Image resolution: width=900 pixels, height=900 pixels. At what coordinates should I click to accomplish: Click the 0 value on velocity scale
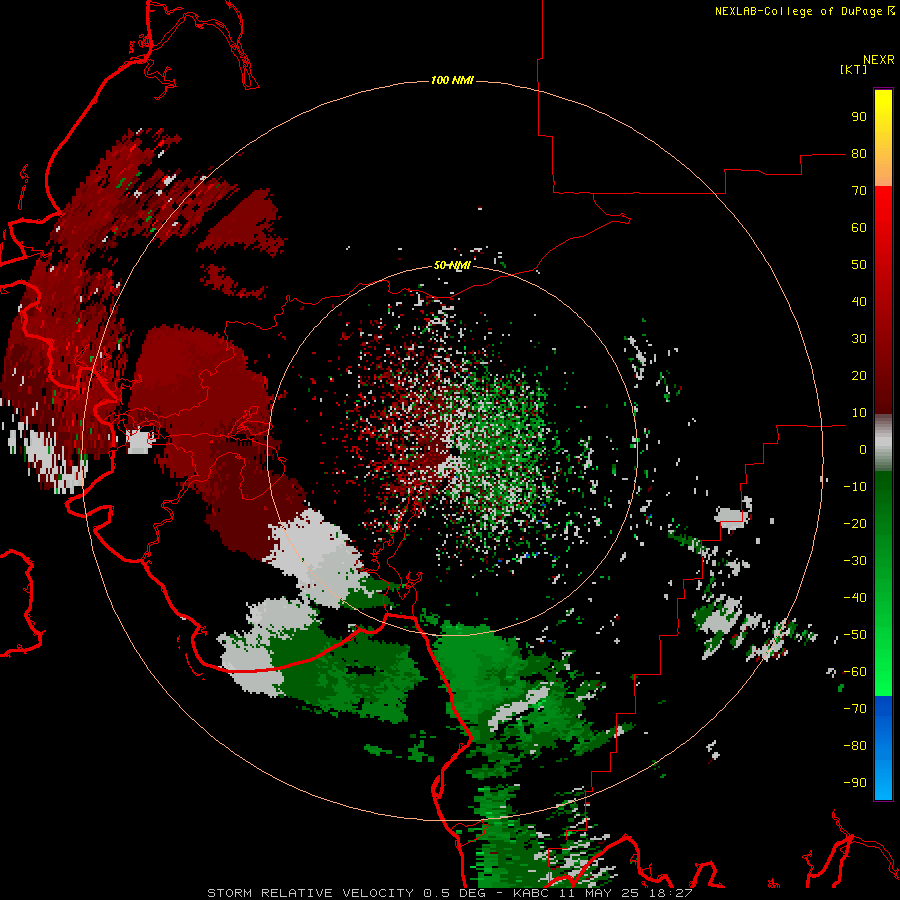863,450
